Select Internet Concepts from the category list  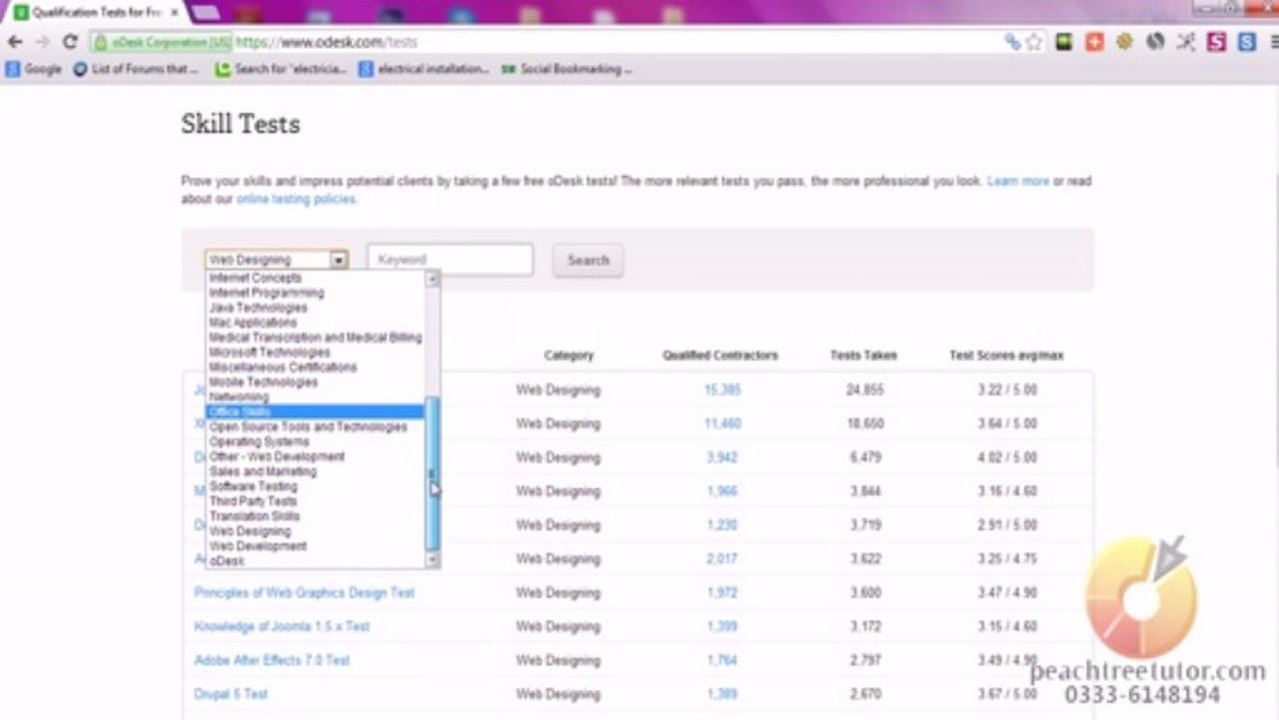255,278
